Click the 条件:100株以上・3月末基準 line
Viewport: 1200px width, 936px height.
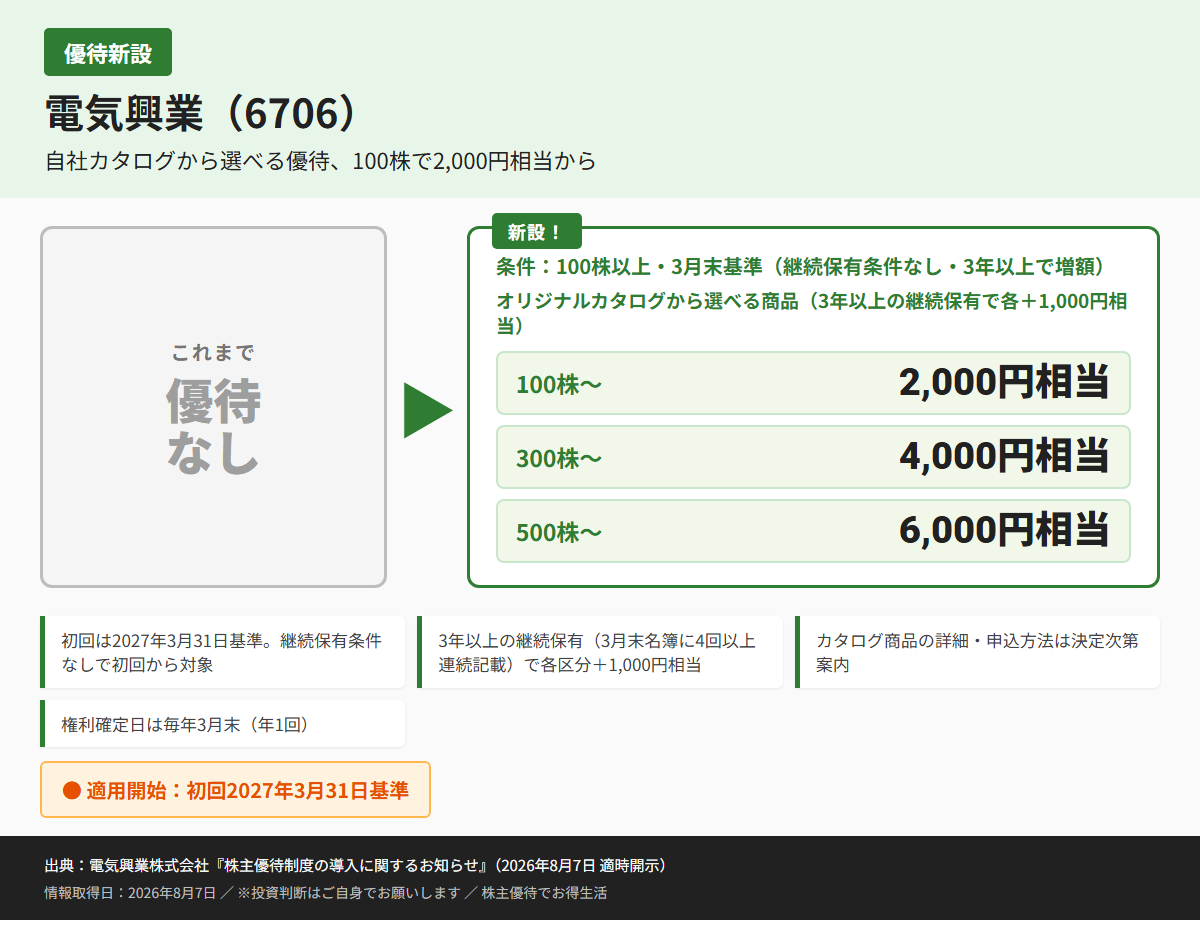[x=800, y=267]
